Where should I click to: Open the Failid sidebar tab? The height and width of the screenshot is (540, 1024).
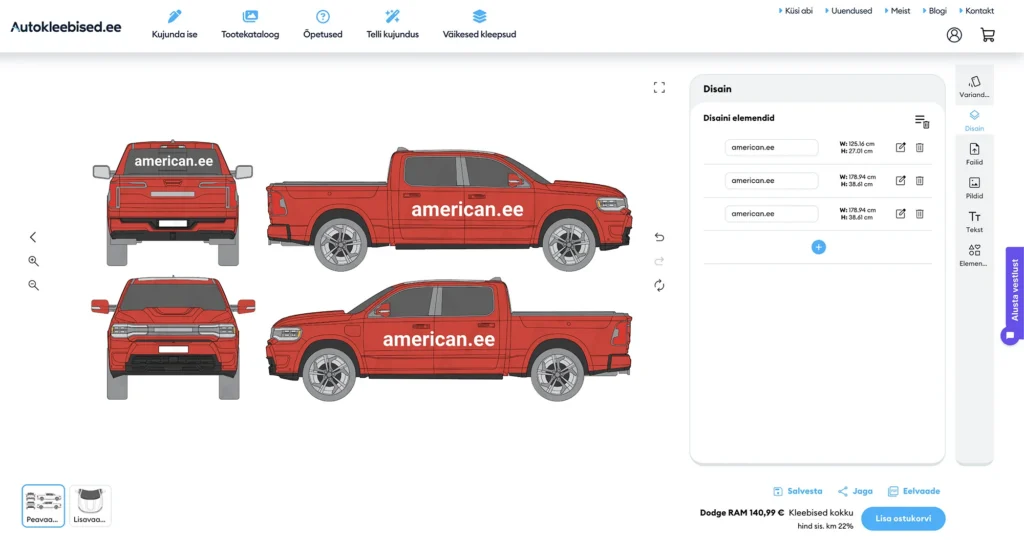974,154
